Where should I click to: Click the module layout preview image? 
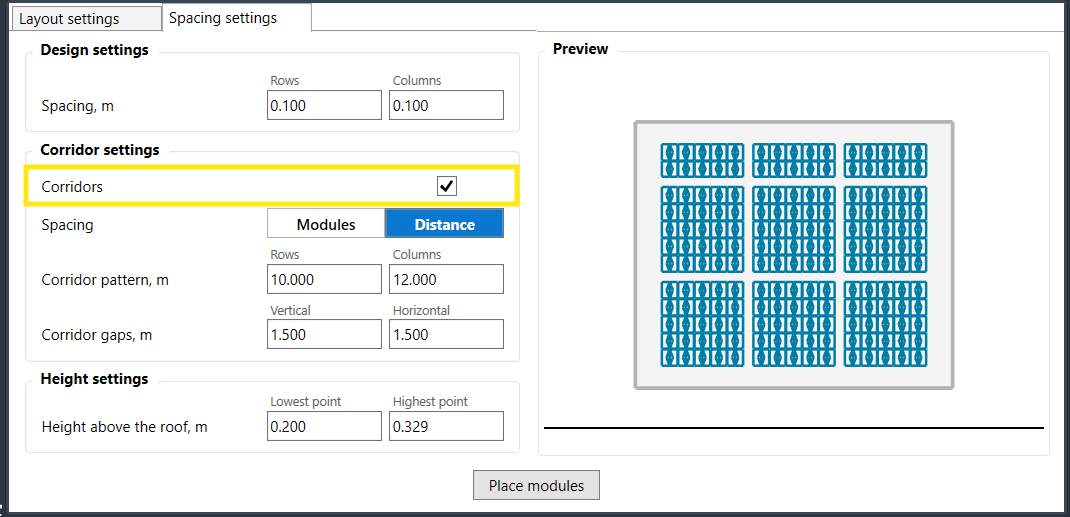pyautogui.click(x=794, y=255)
